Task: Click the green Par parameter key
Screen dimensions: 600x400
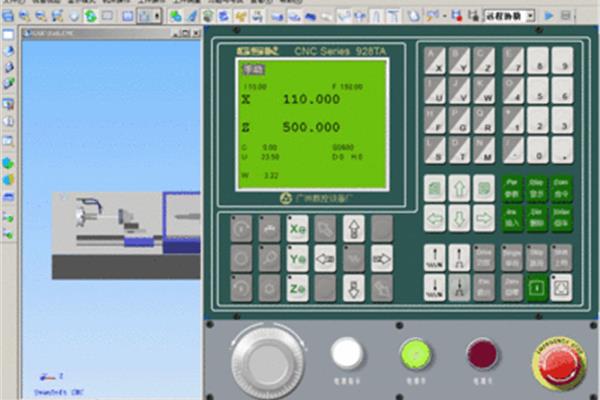Action: [x=512, y=188]
